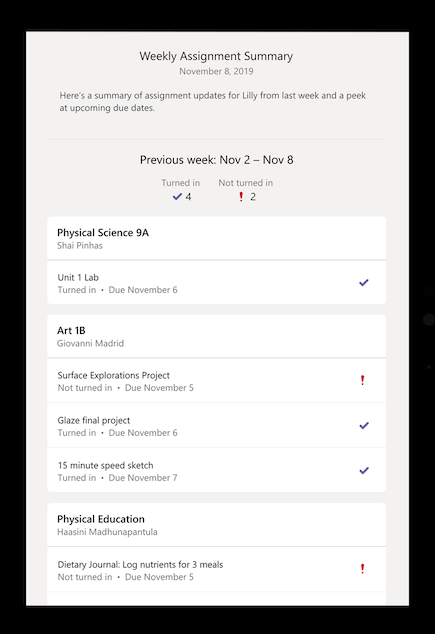
Task: Click the Previous week: Nov 2 – Nov 8 heading
Action: [217, 160]
